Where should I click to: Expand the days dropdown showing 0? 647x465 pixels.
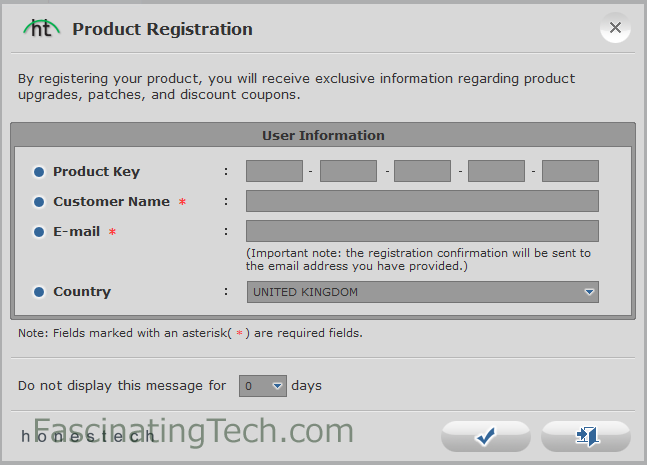(x=263, y=386)
